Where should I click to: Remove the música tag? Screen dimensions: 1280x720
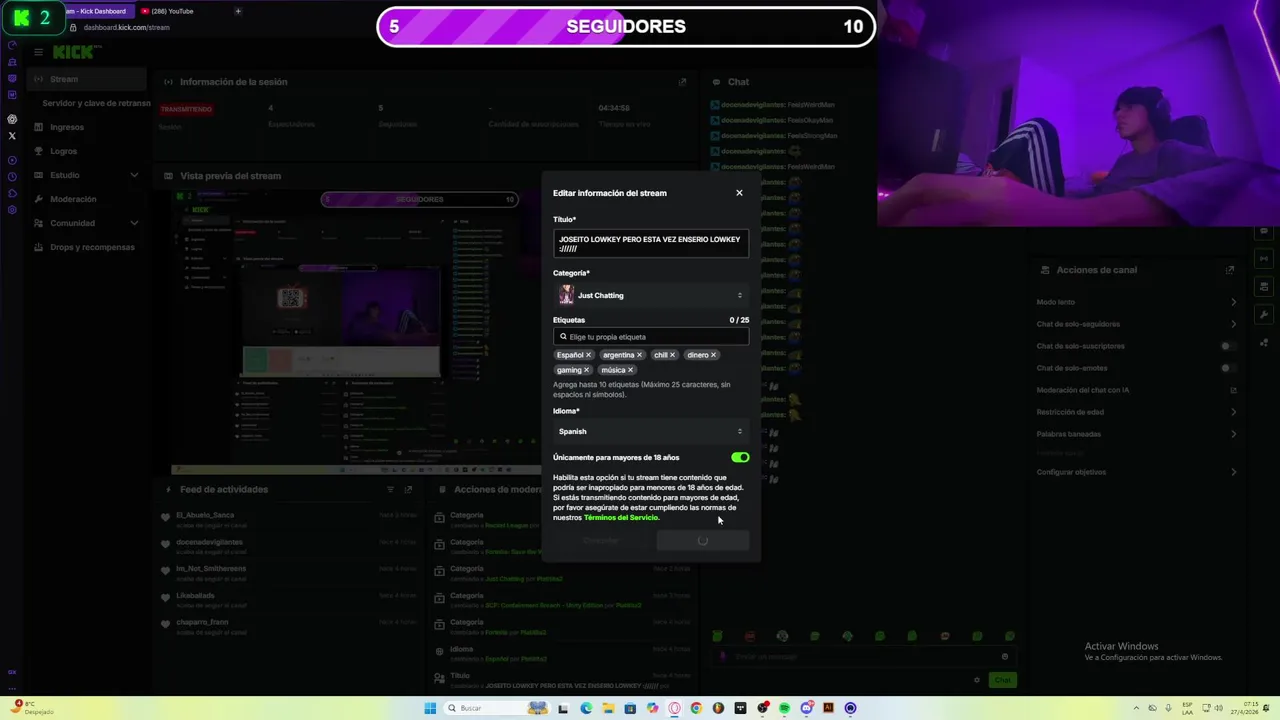[x=631, y=370]
